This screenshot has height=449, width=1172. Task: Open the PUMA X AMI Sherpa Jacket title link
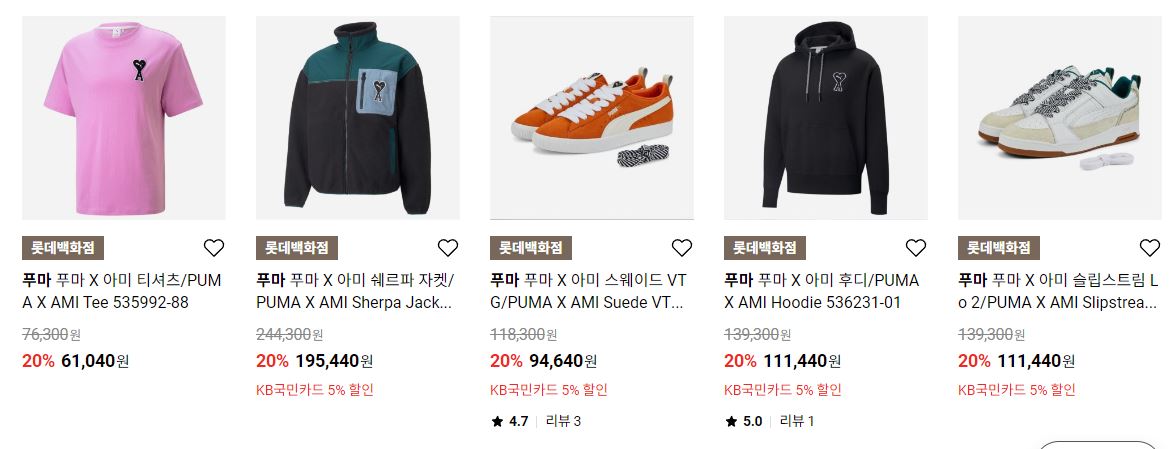(x=356, y=291)
